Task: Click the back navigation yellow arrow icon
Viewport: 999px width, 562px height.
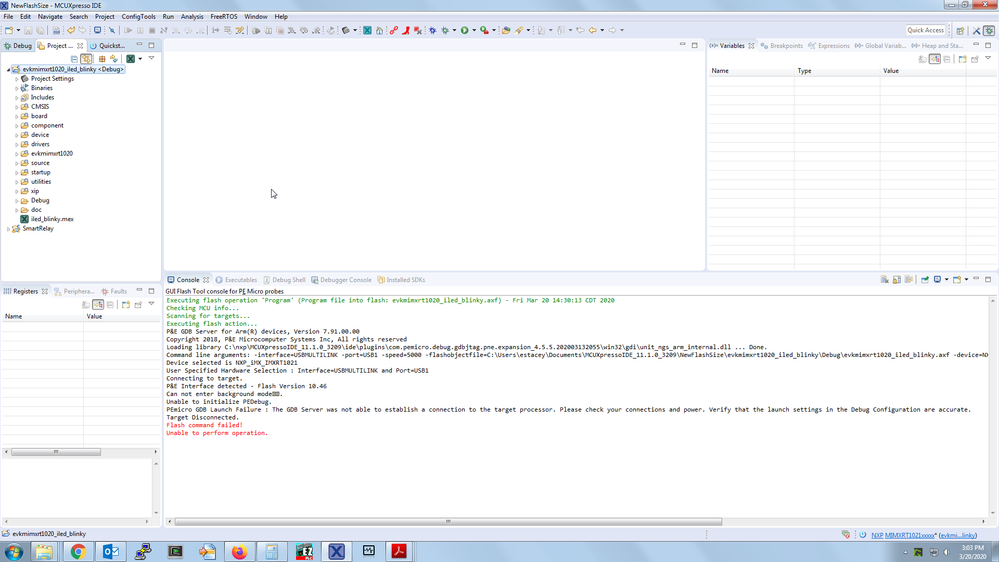Action: click(x=593, y=30)
